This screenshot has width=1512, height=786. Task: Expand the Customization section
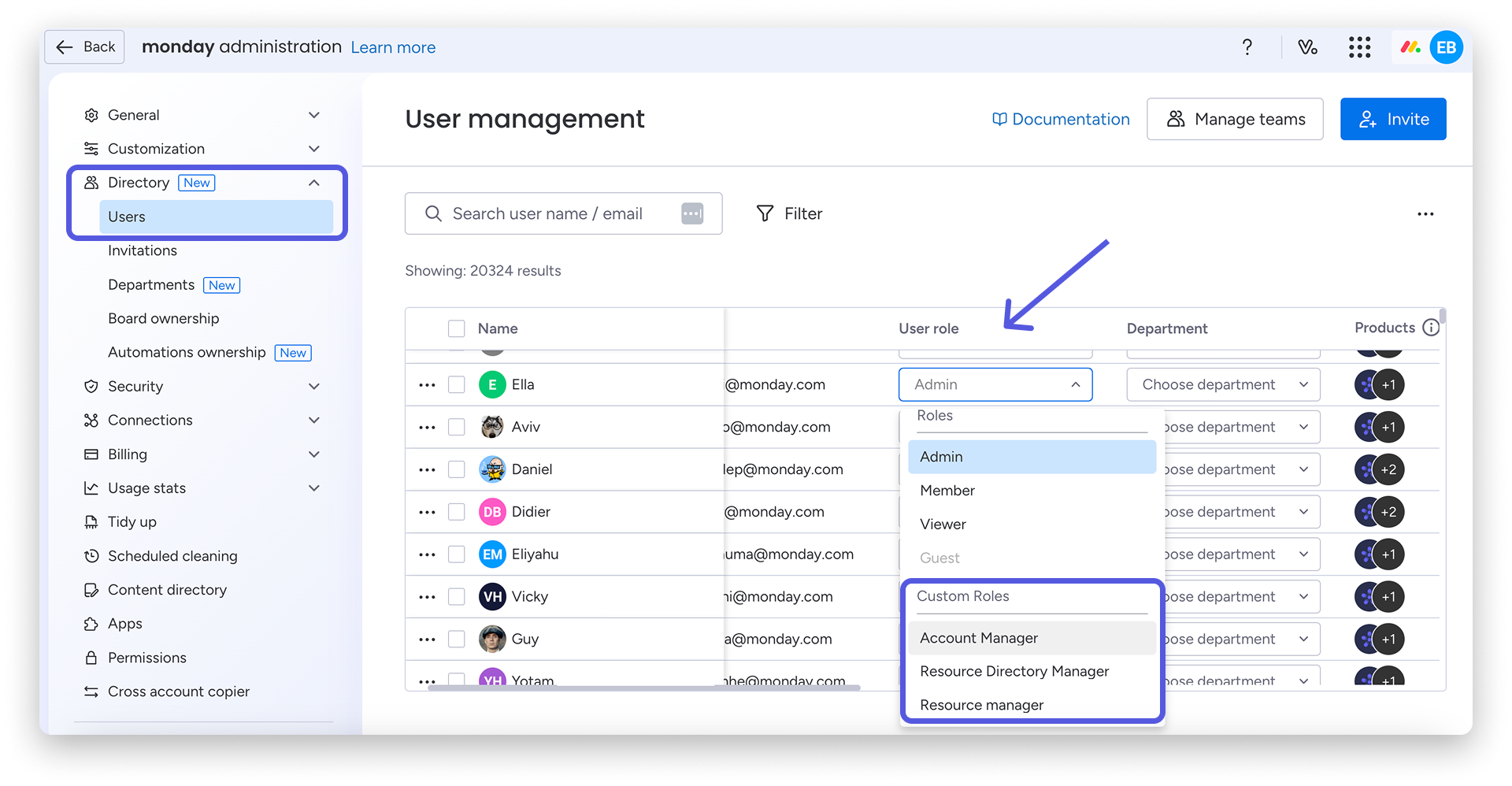point(314,149)
